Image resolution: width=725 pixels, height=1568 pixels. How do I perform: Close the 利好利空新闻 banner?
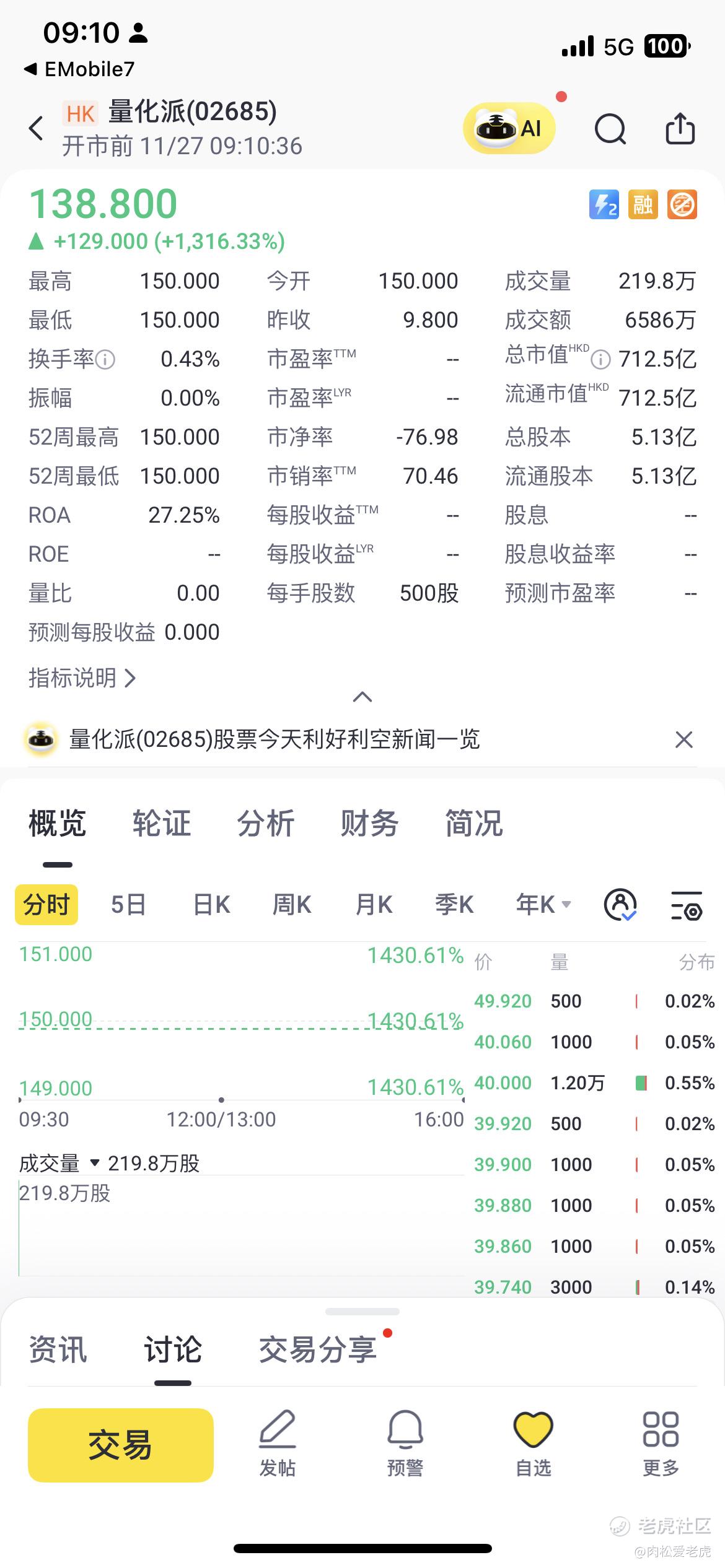click(x=683, y=739)
